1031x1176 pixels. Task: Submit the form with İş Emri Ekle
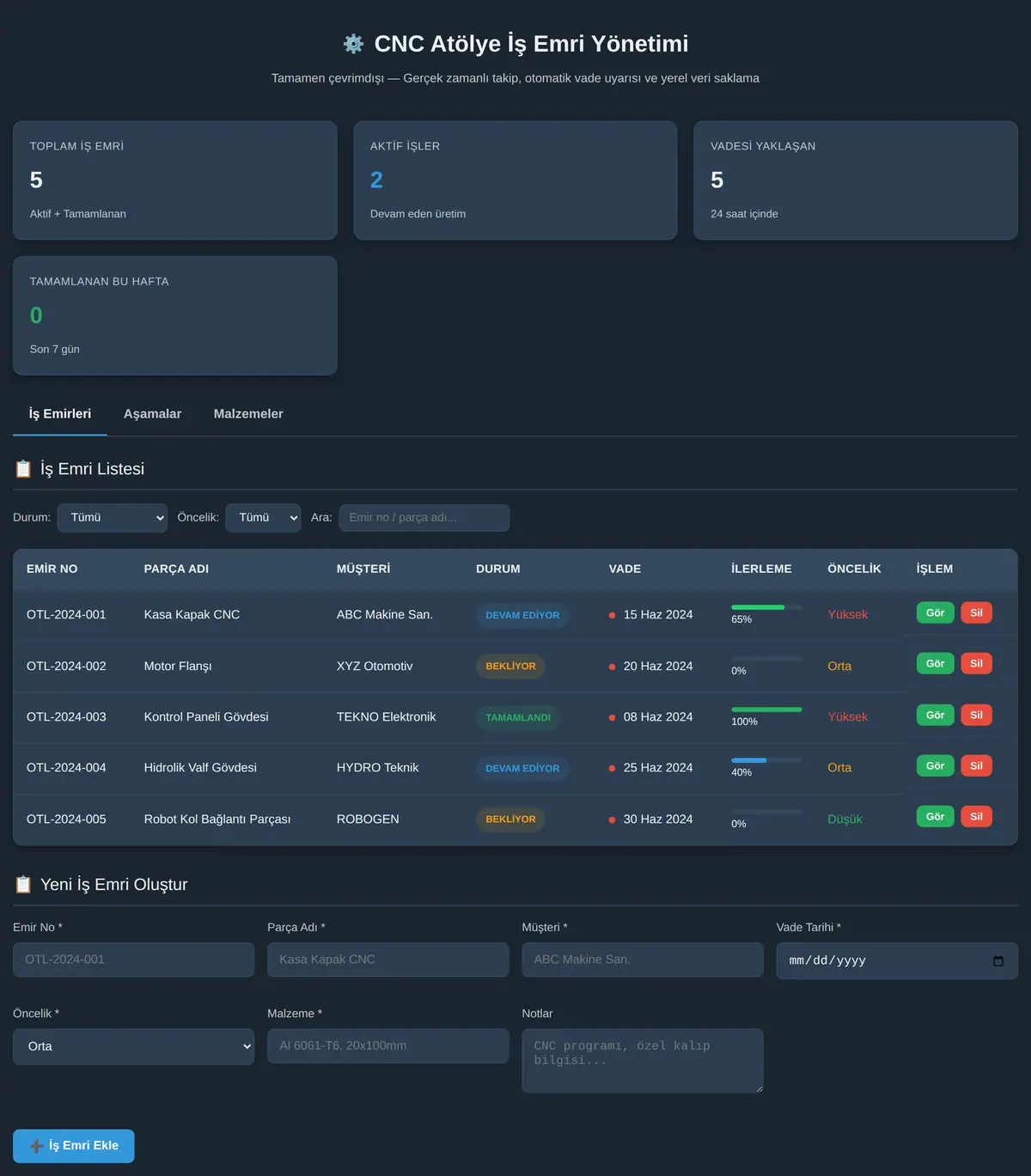74,1146
